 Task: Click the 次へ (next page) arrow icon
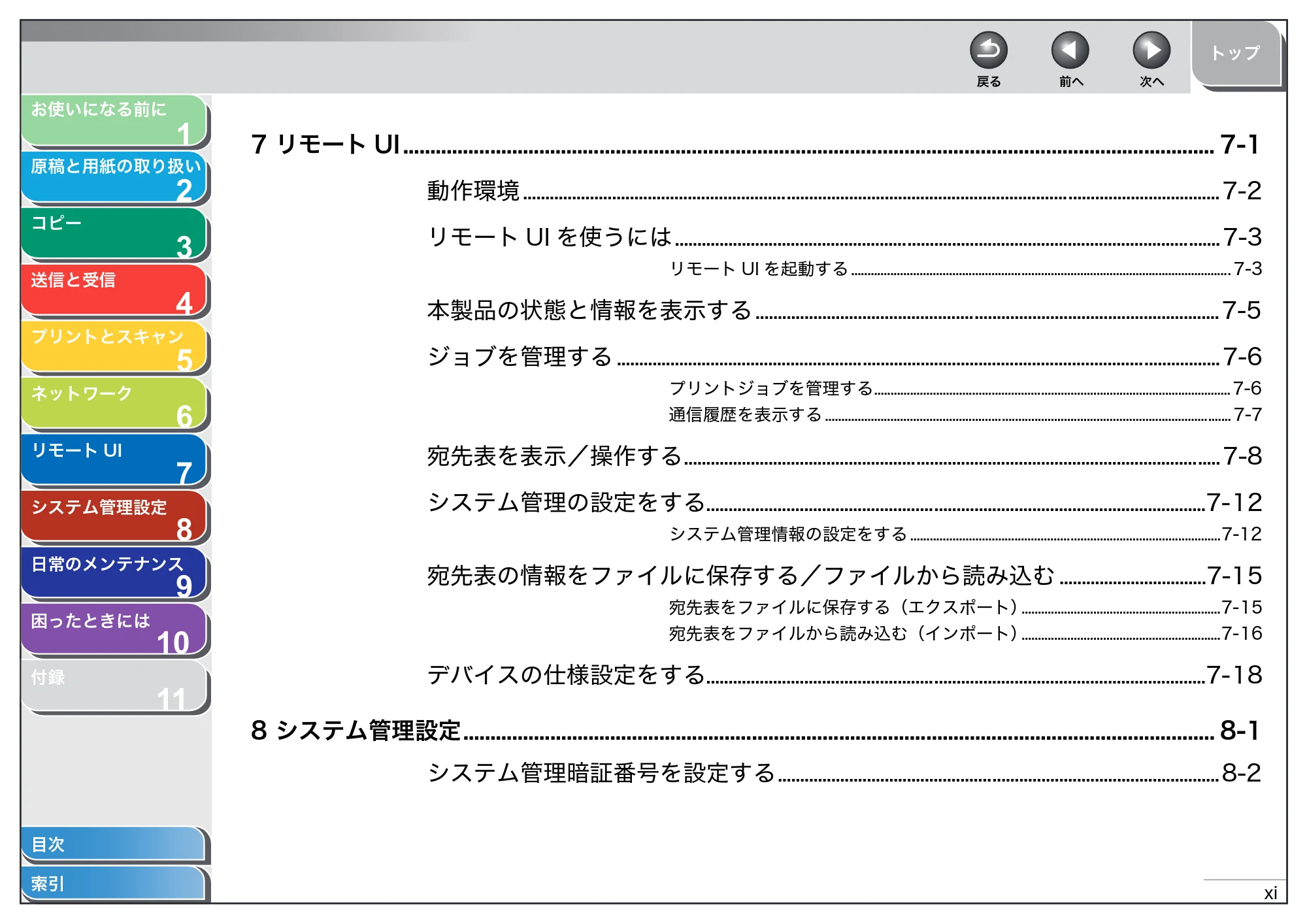pos(1151,50)
